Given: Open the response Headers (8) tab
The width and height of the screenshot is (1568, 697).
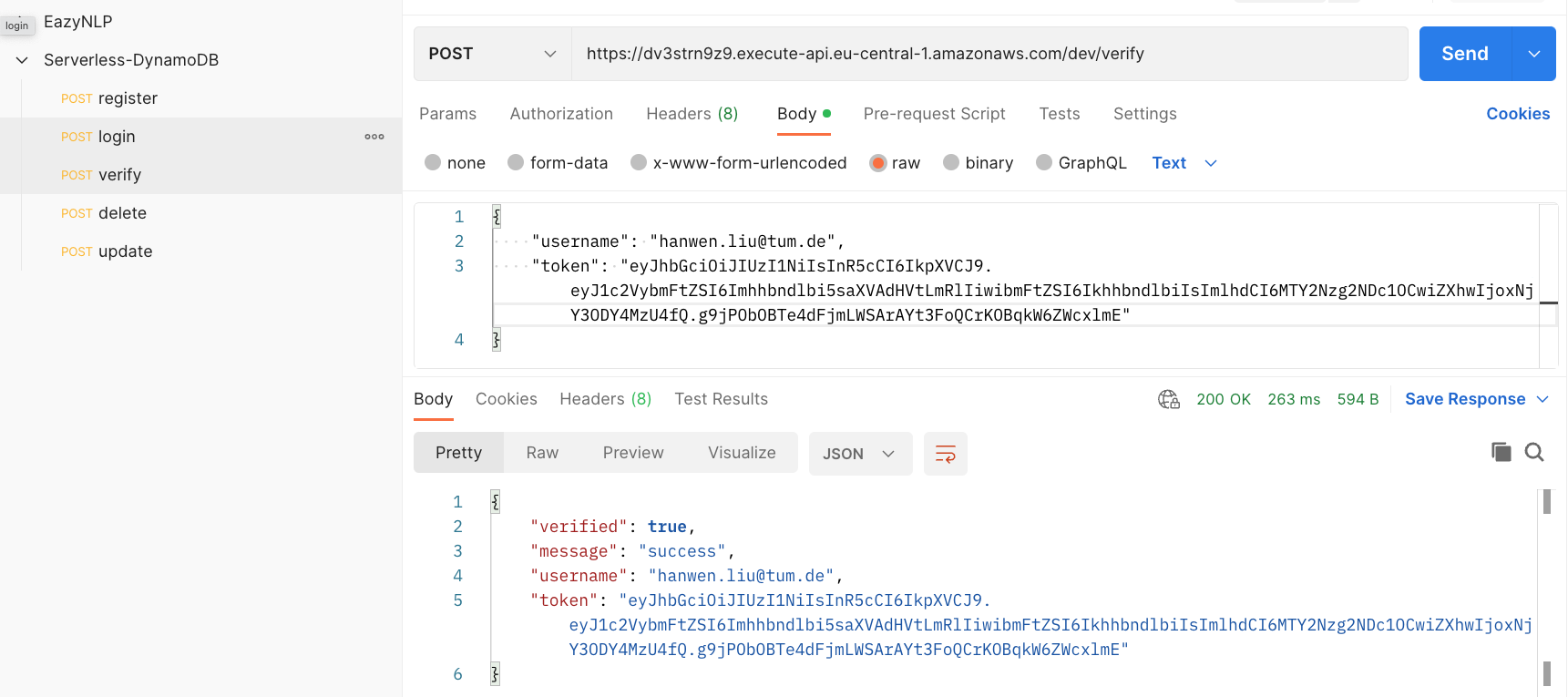Looking at the screenshot, I should (606, 399).
